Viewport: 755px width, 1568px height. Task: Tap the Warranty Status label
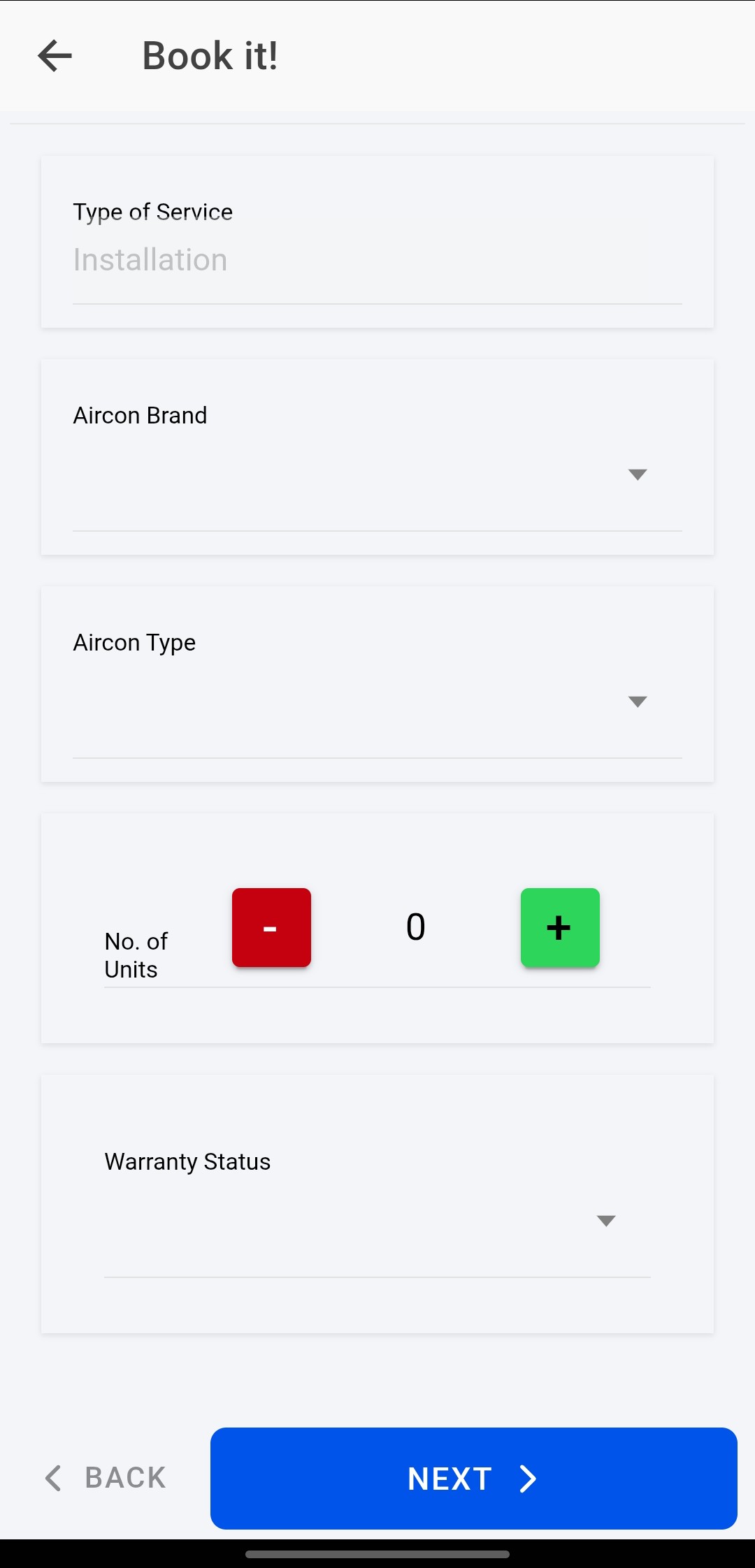[x=187, y=1161]
